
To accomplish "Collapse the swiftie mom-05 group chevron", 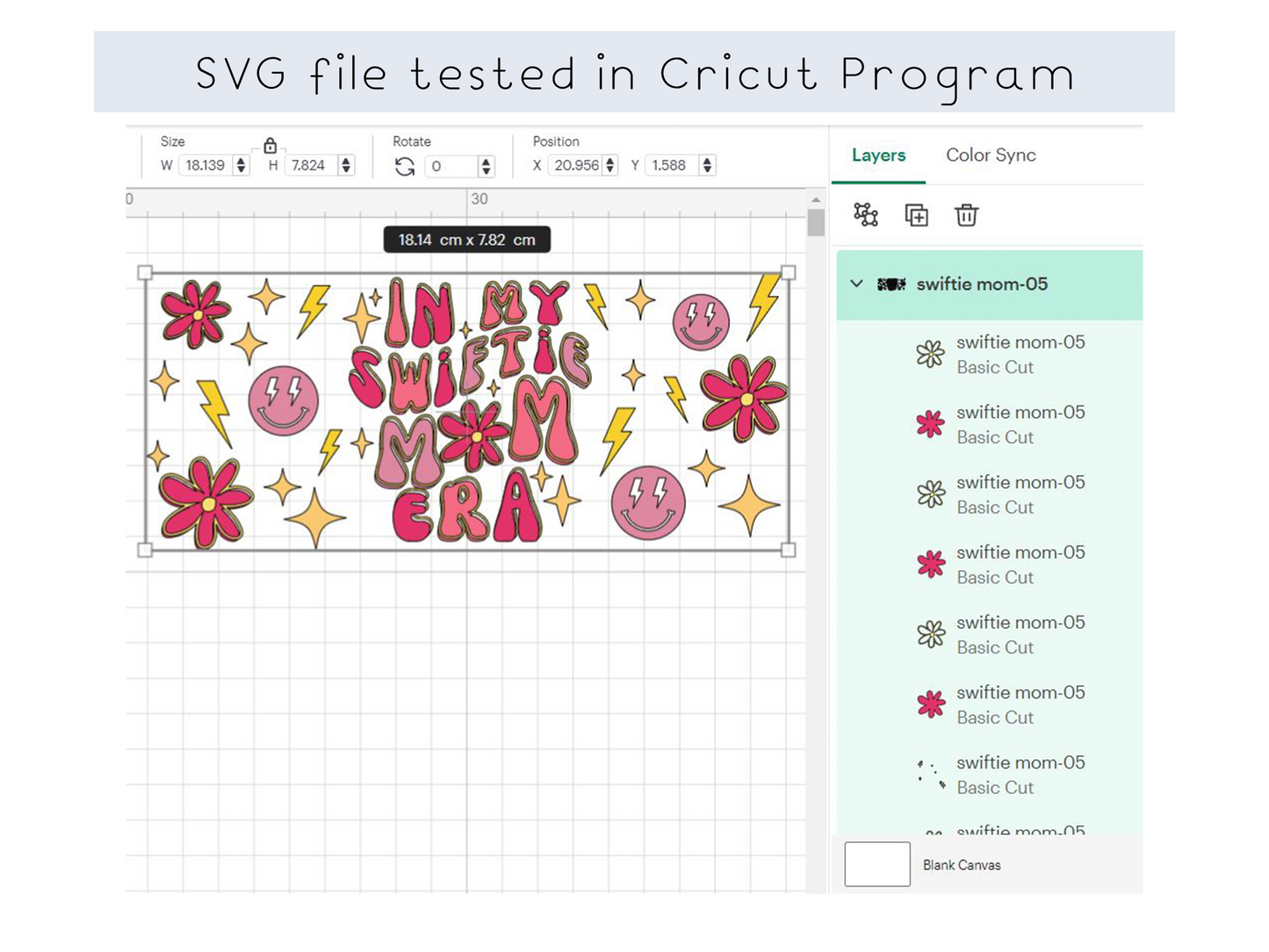I will (x=856, y=284).
